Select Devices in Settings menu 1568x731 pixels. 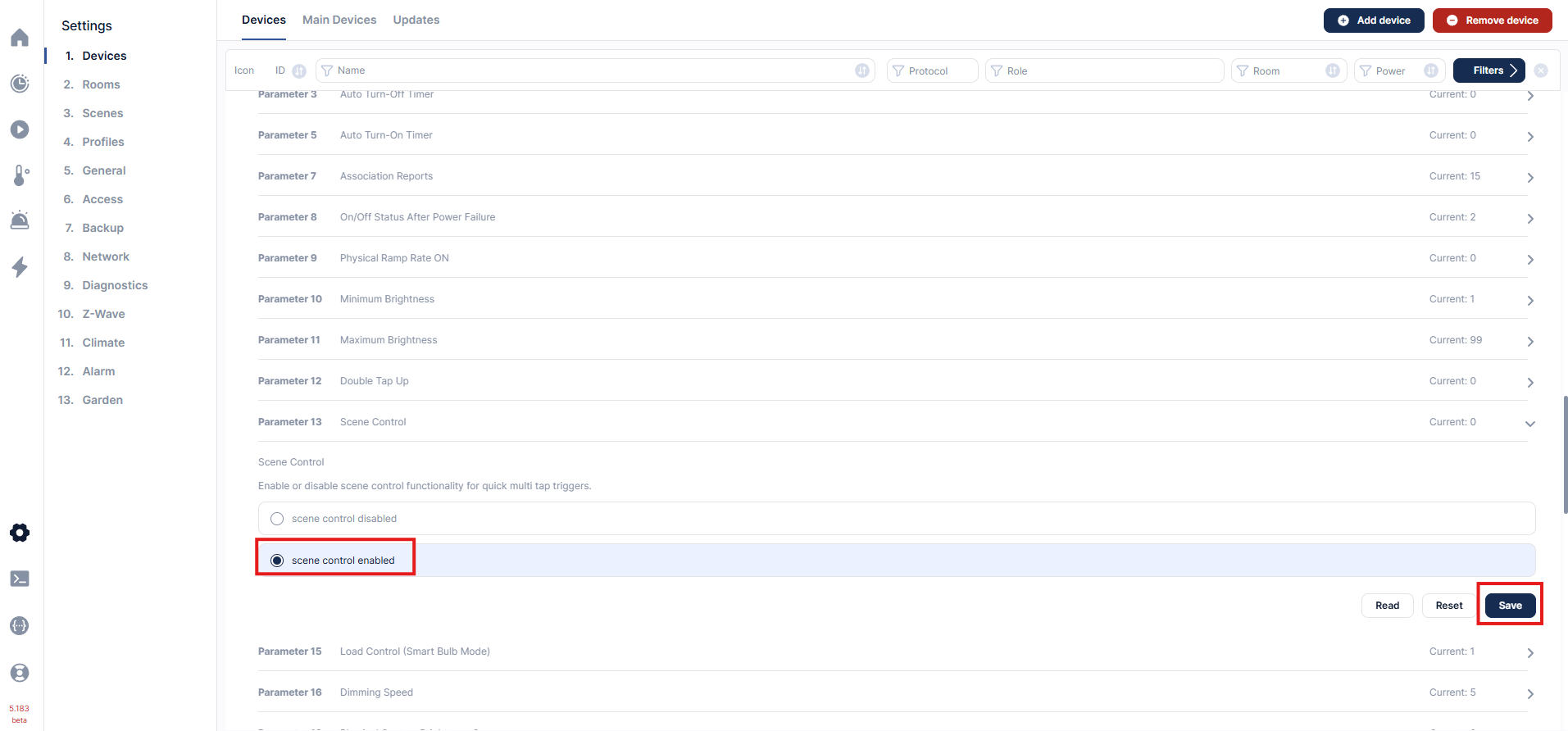tap(104, 56)
